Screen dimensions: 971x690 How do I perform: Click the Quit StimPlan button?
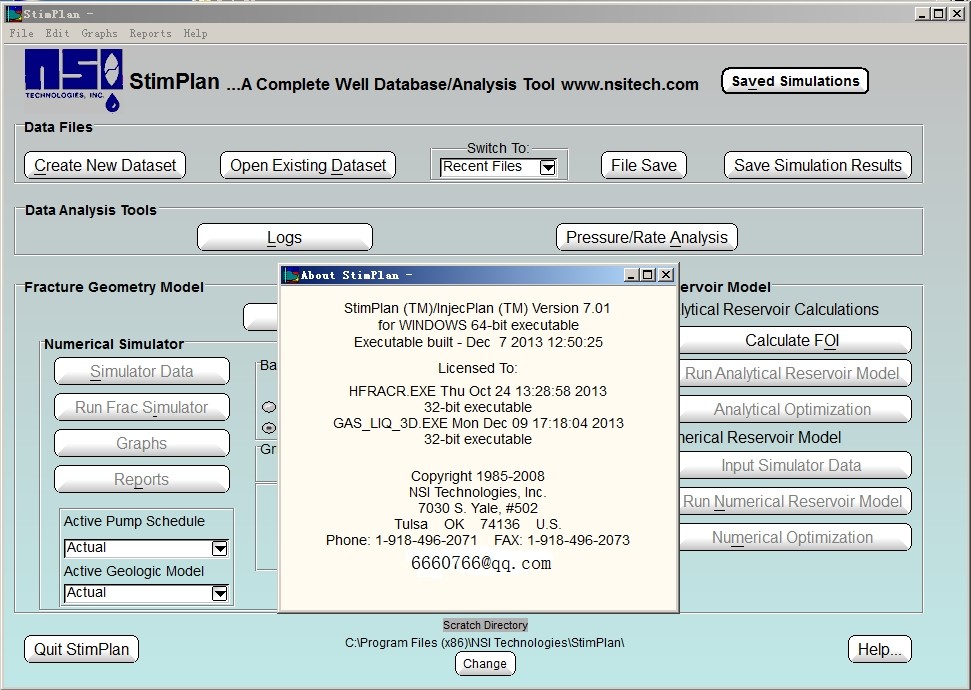tap(81, 649)
